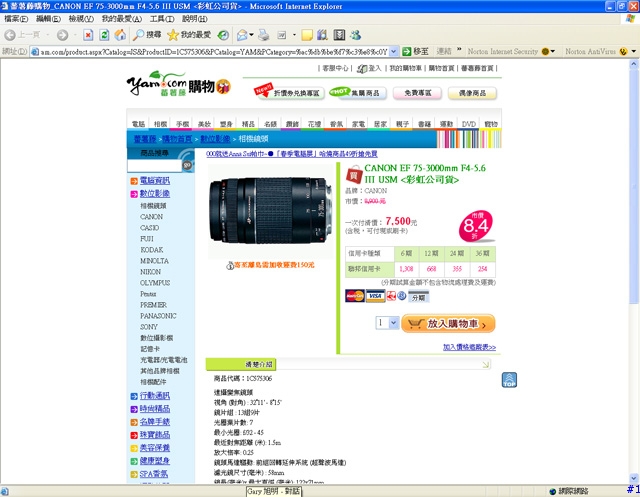The height and width of the screenshot is (497, 640).
Task: Open the 檔案(F) File menu
Action: click(16, 19)
